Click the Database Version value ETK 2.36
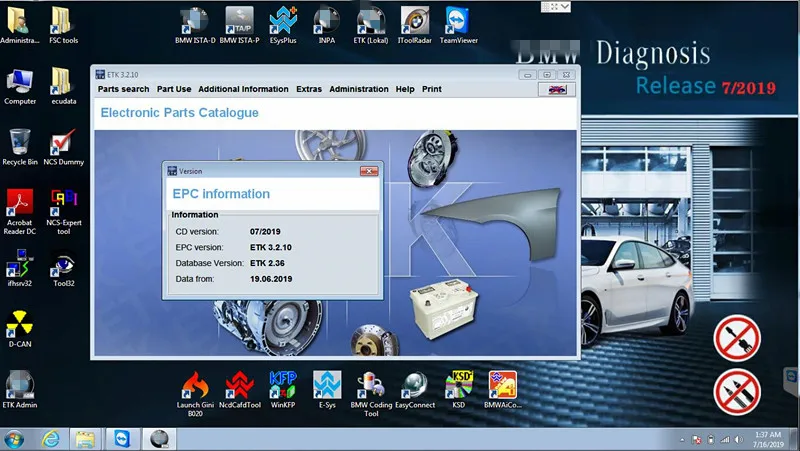The image size is (800, 451). point(267,263)
